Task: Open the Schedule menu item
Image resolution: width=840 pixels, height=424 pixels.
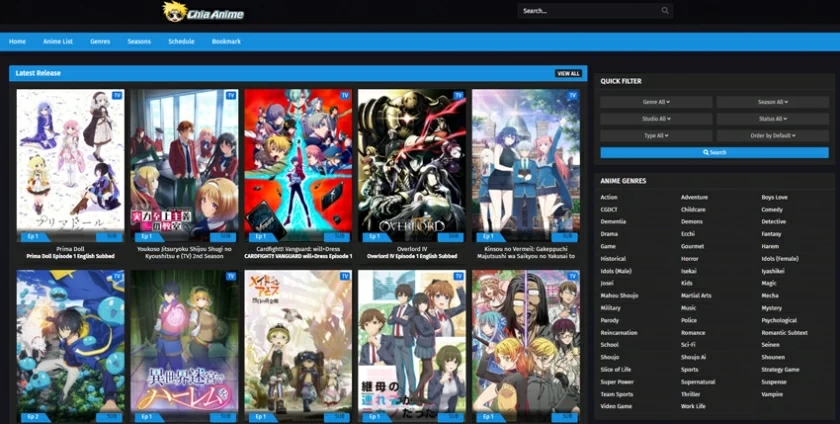Action: coord(181,41)
